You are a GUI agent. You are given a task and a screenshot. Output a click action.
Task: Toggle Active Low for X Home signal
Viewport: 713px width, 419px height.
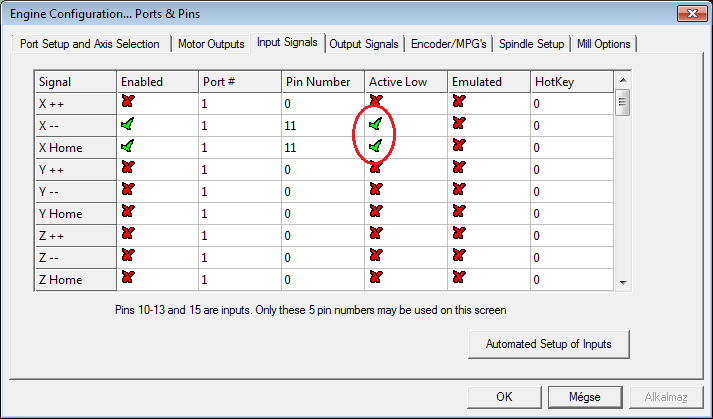click(x=375, y=146)
